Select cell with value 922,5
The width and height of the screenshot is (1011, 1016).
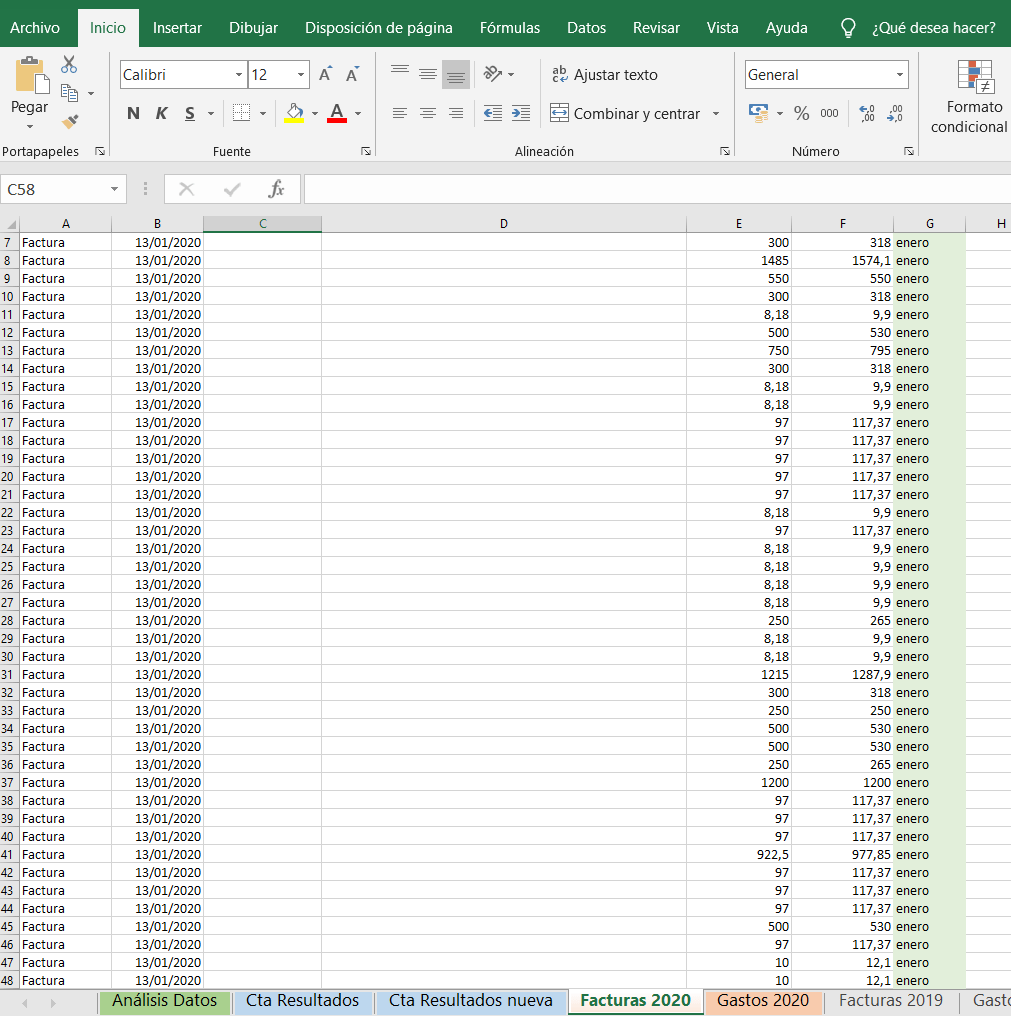click(739, 855)
